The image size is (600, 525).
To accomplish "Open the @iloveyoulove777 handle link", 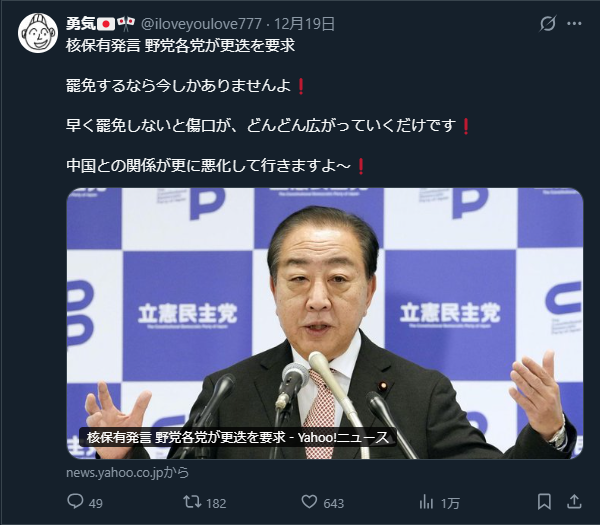I will click(201, 24).
